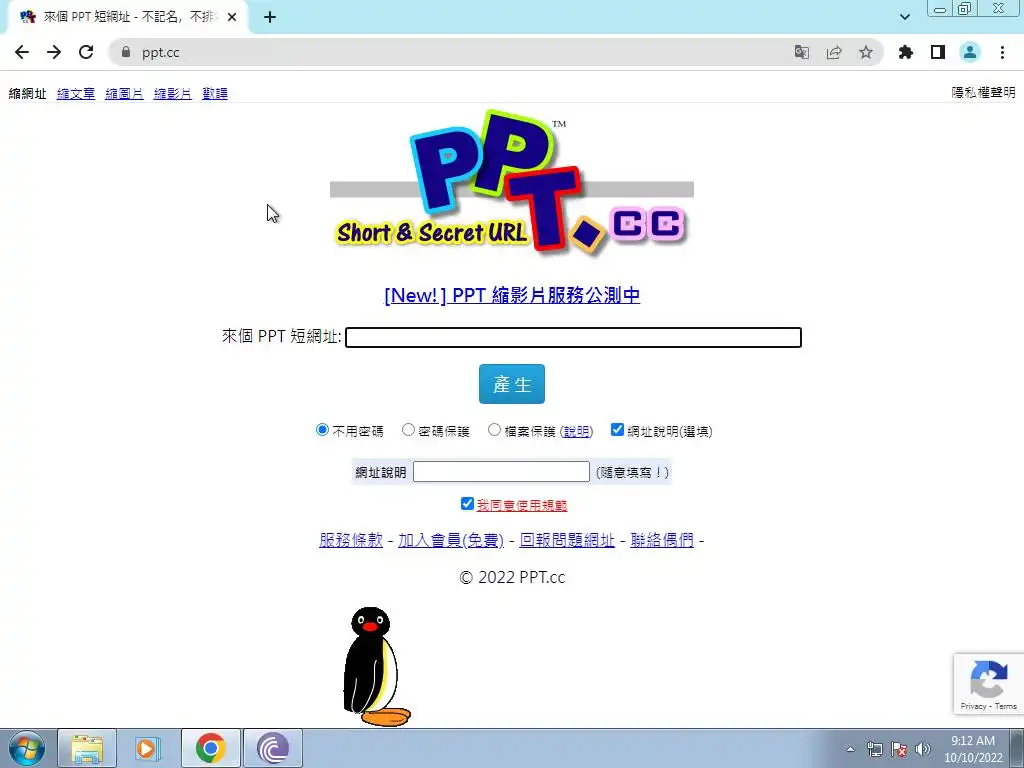Image resolution: width=1024 pixels, height=768 pixels.
Task: Click the clock showing 9:12 AM
Action: 972,749
